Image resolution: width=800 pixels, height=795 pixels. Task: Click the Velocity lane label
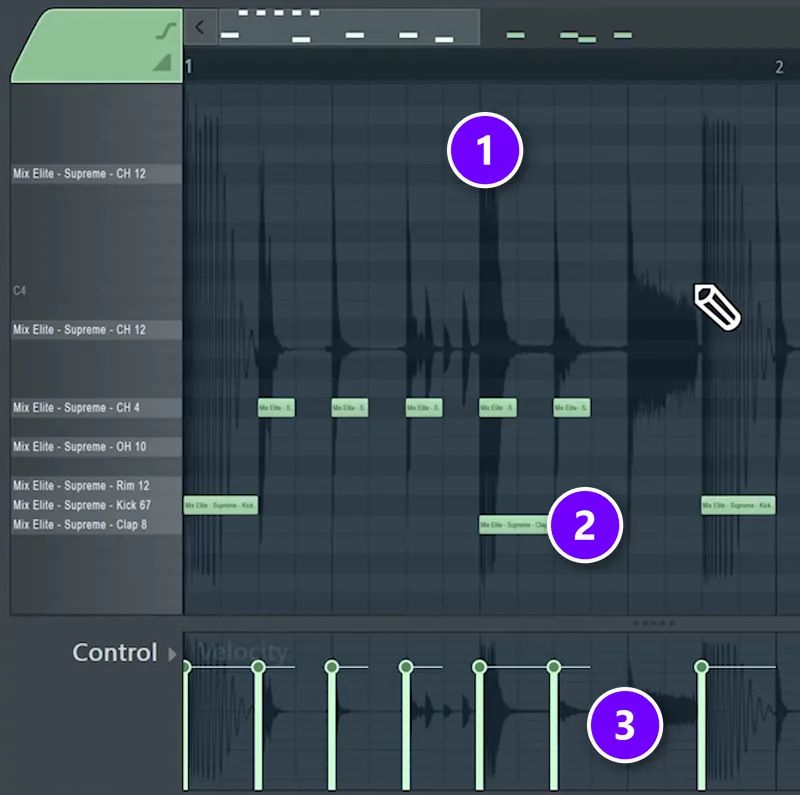point(242,652)
